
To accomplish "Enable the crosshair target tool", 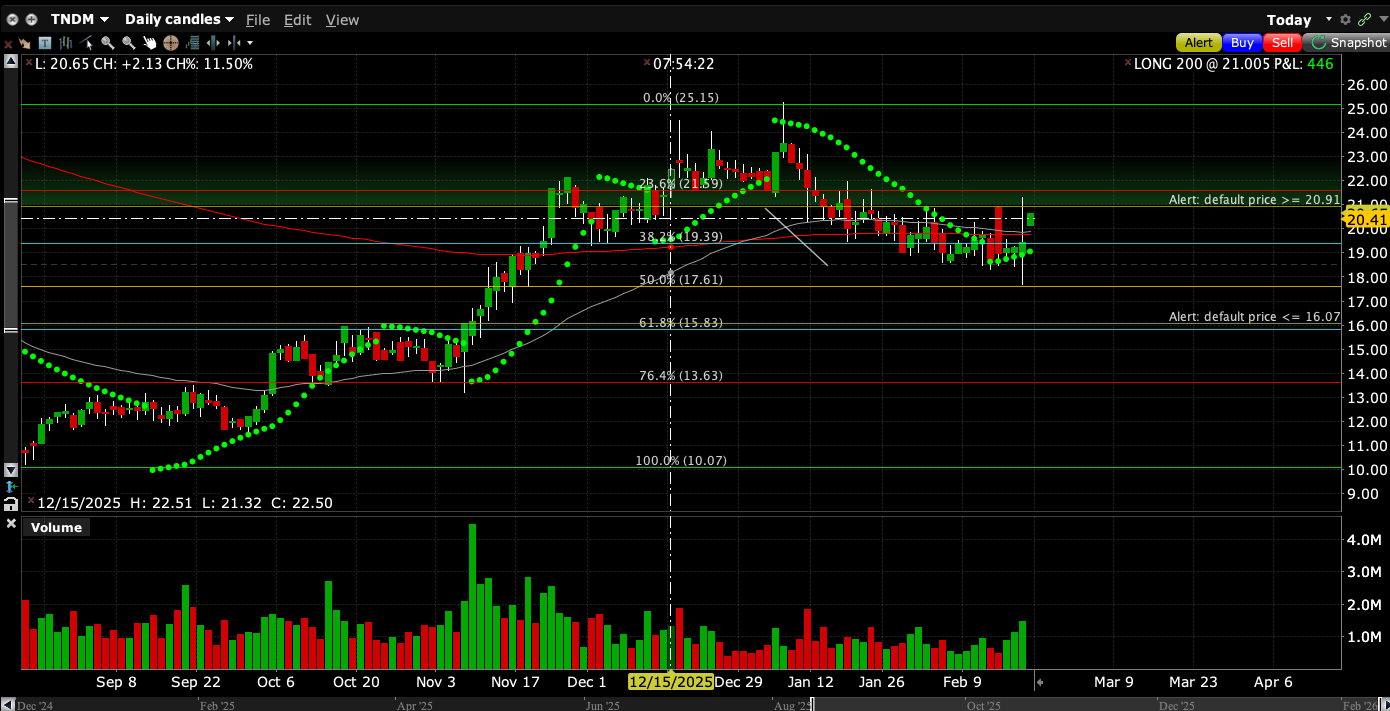I will click(171, 43).
